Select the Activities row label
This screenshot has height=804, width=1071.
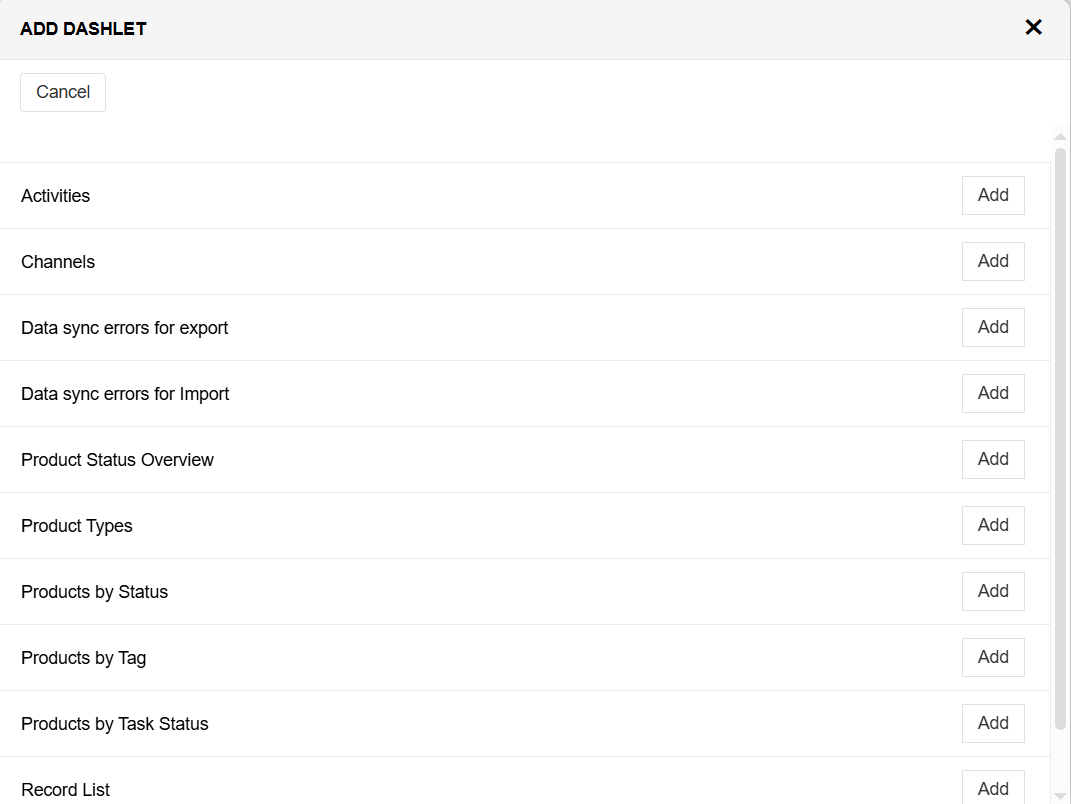[x=56, y=196]
